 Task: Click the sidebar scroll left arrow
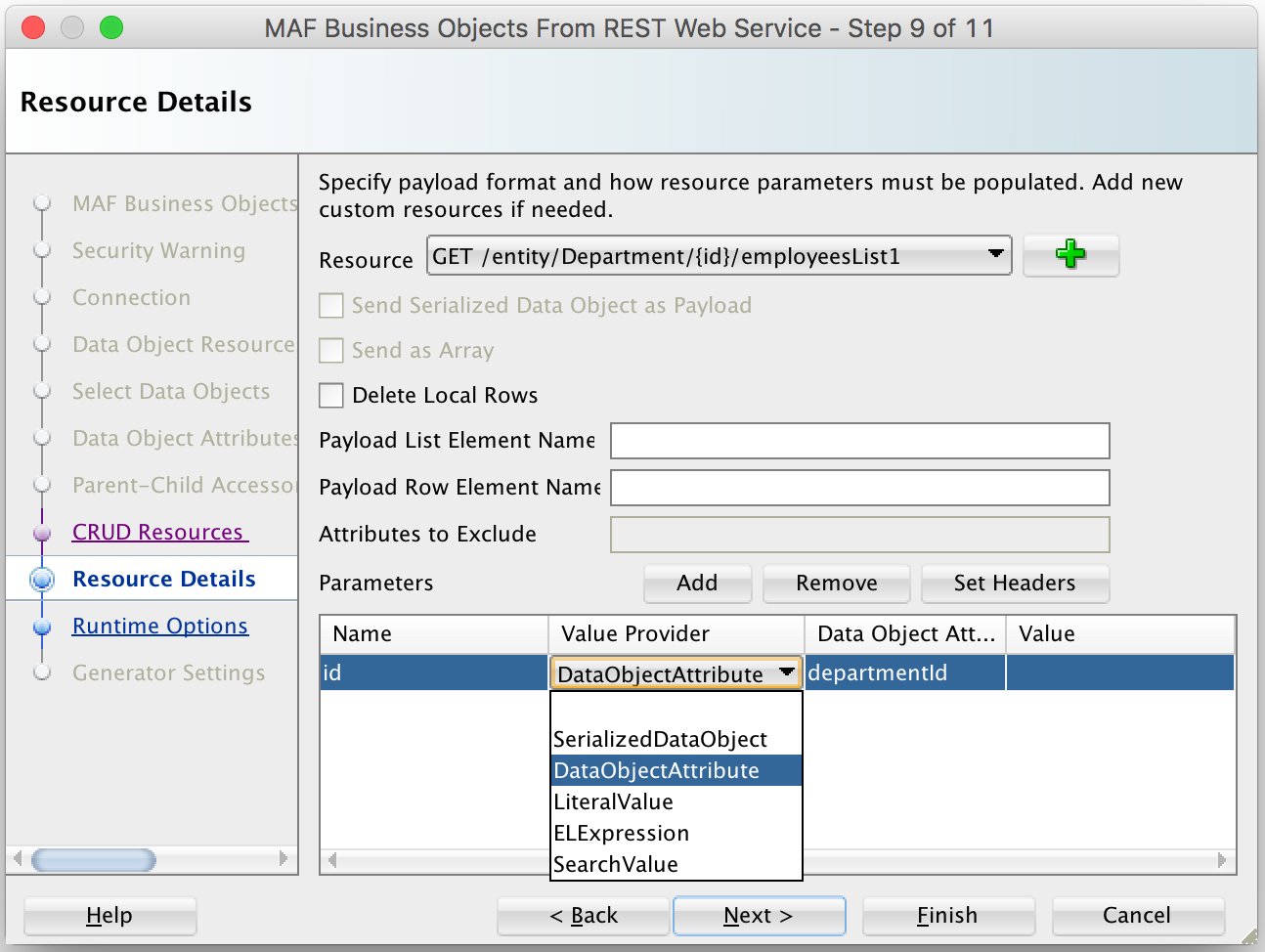pyautogui.click(x=18, y=859)
